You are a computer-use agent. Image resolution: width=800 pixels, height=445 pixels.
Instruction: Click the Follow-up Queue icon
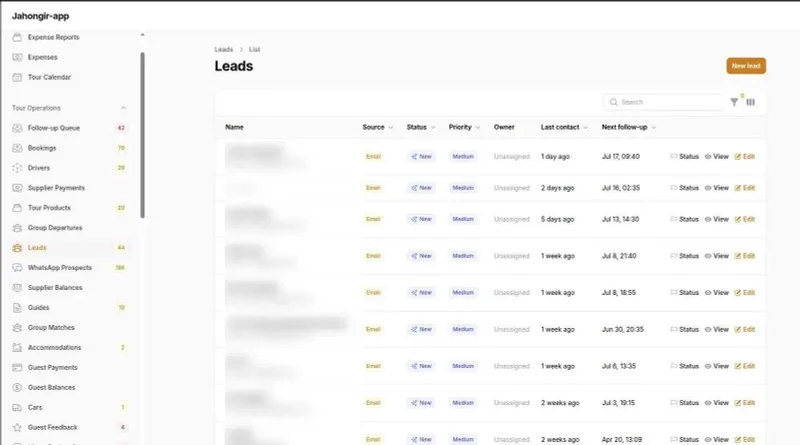click(17, 128)
